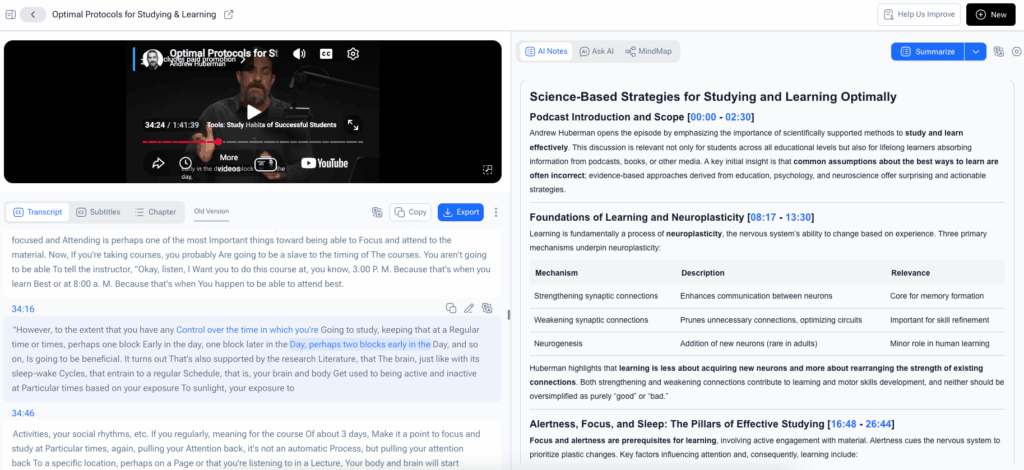Click the Summarize button

pyautogui.click(x=927, y=52)
